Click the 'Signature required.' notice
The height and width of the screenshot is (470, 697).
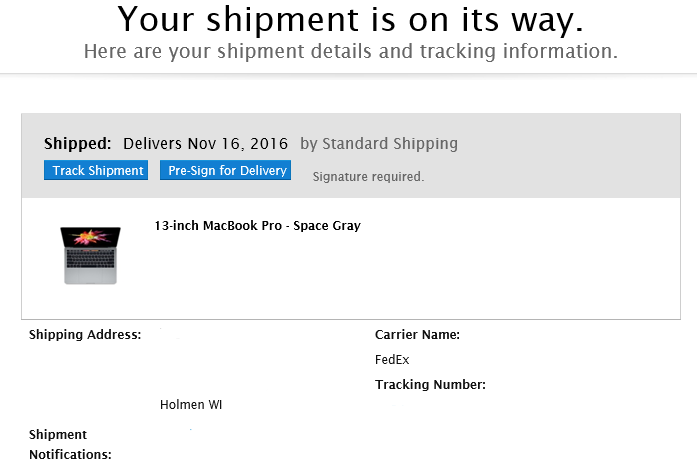369,177
